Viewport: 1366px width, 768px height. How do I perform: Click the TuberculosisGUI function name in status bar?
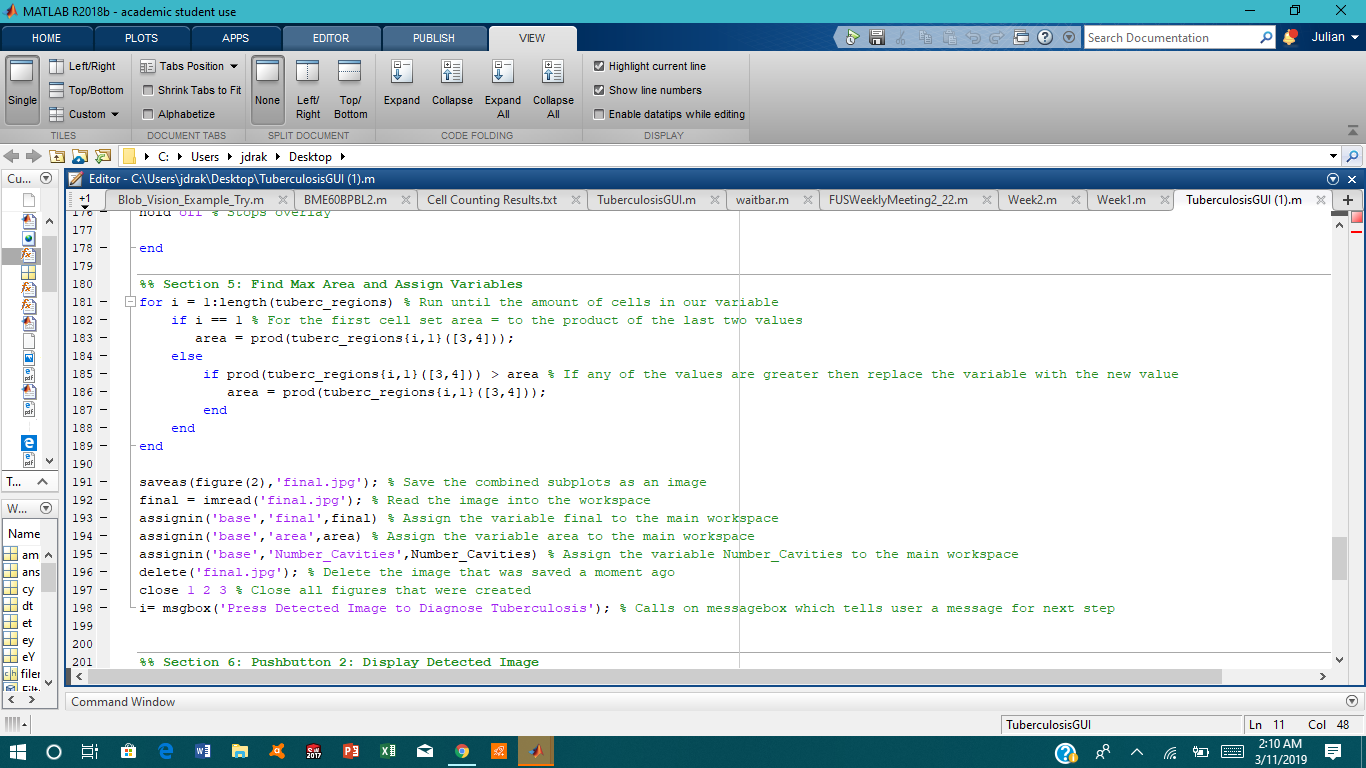(x=1048, y=724)
